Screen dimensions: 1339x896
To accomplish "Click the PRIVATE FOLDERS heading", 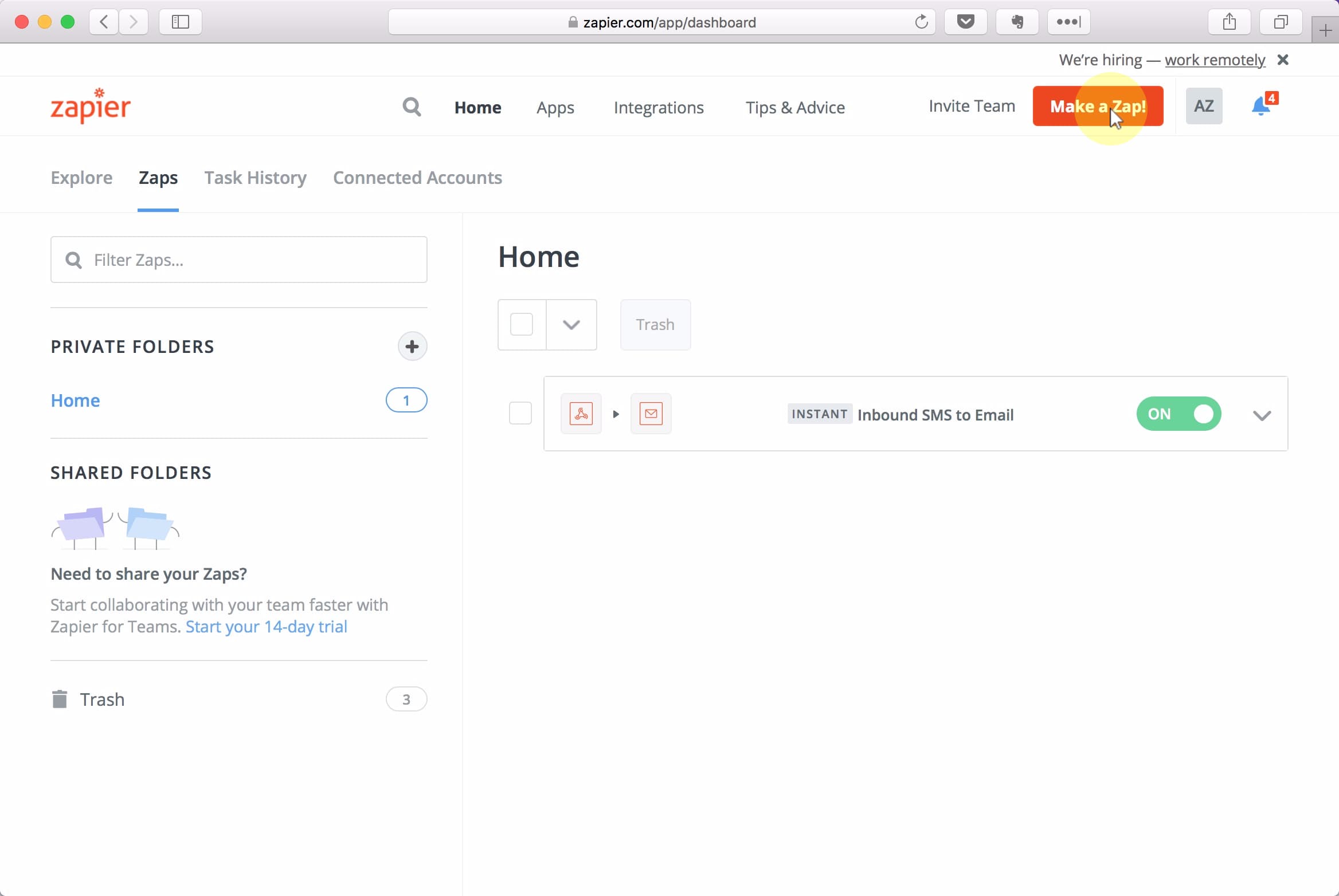I will click(132, 347).
